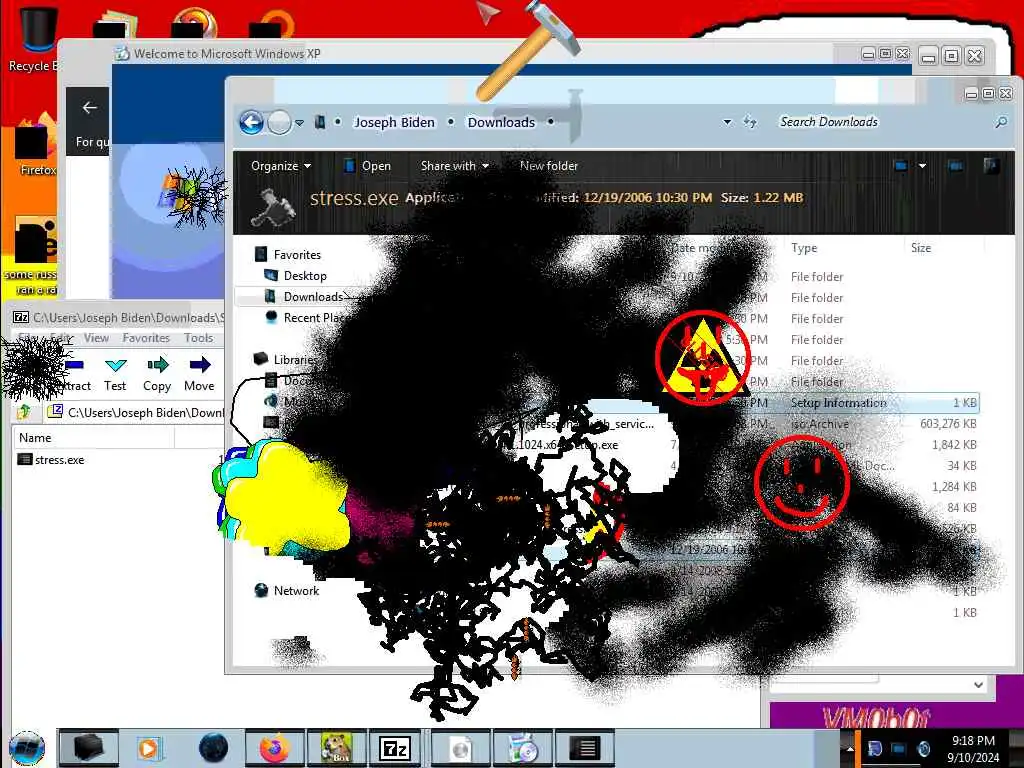The width and height of the screenshot is (1024, 768).
Task: Open the Favorites menu in 7-Zip
Action: tap(146, 338)
